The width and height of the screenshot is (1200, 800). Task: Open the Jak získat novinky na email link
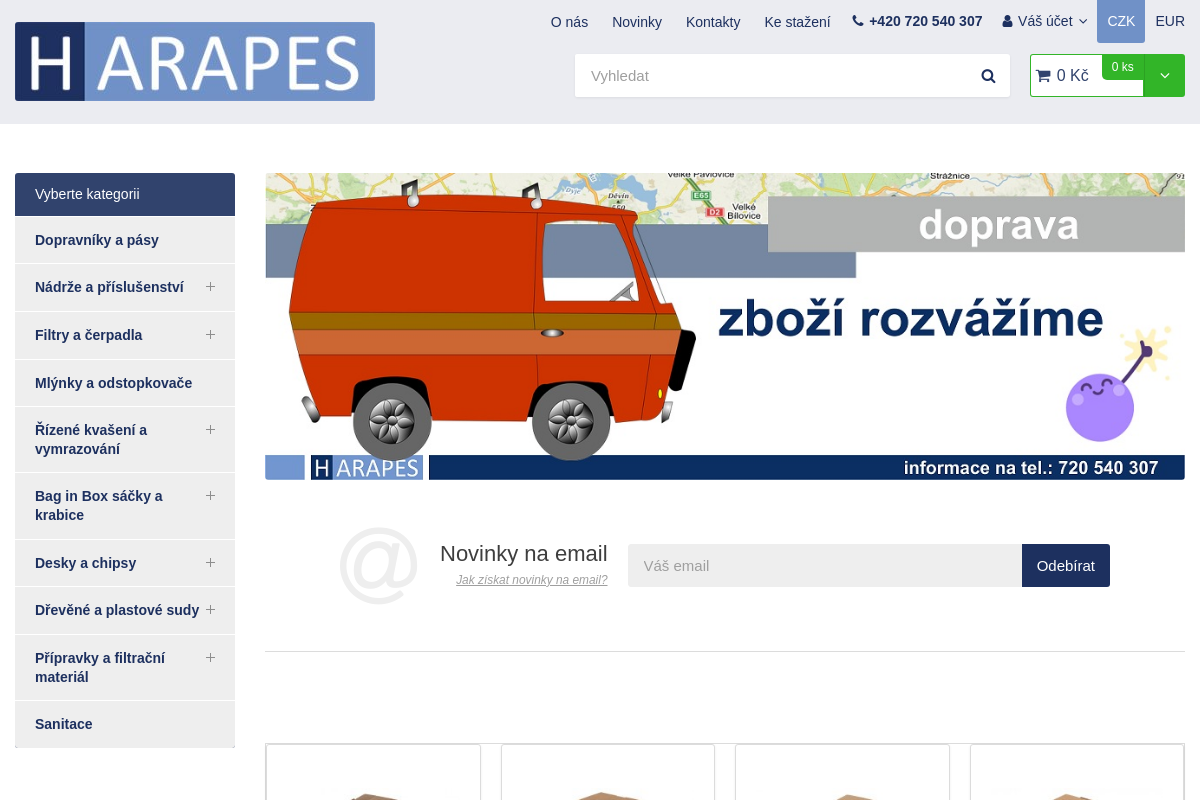(x=531, y=580)
